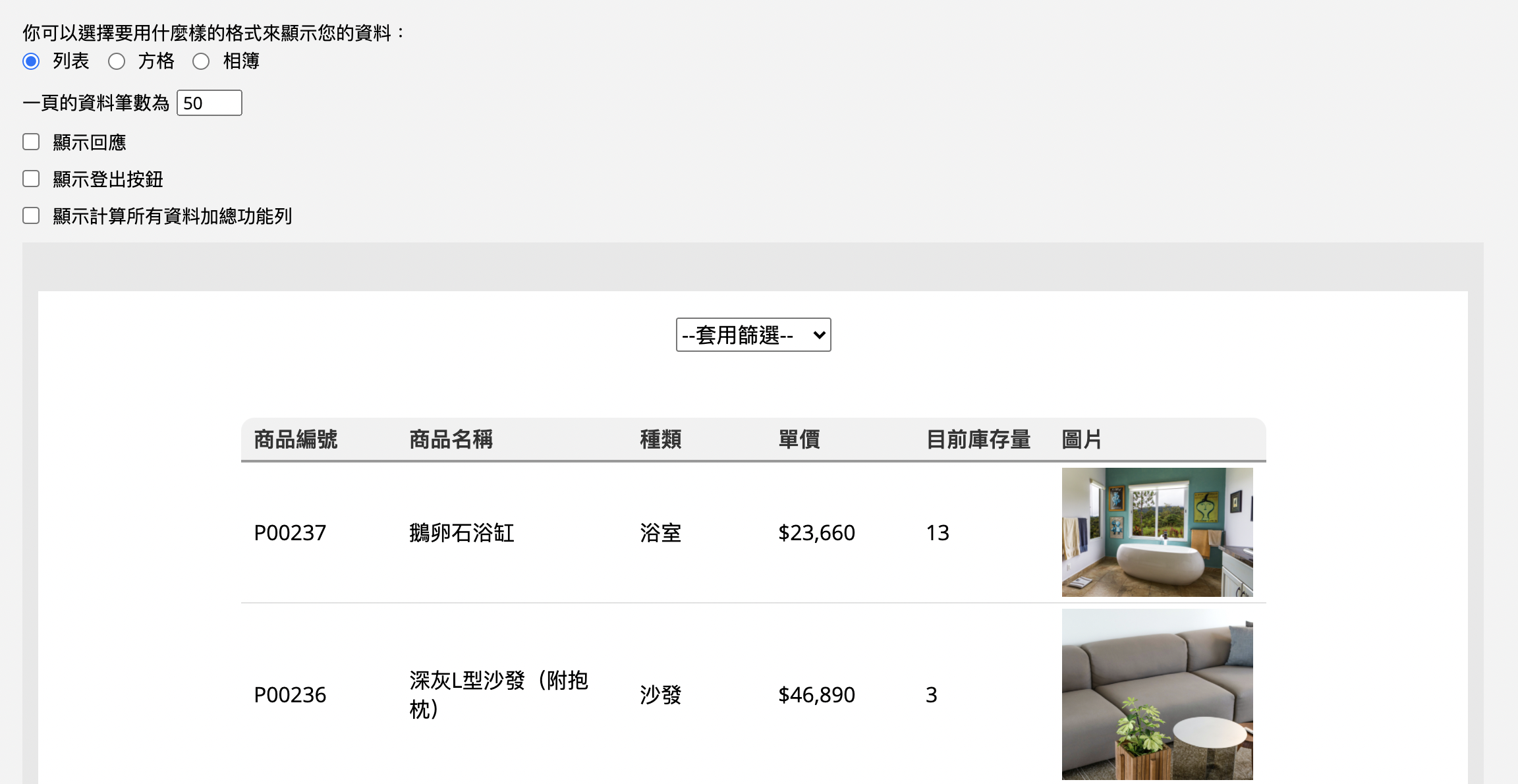The image size is (1518, 784).
Task: Open the bathtub product image thumbnail
Action: 1157,532
